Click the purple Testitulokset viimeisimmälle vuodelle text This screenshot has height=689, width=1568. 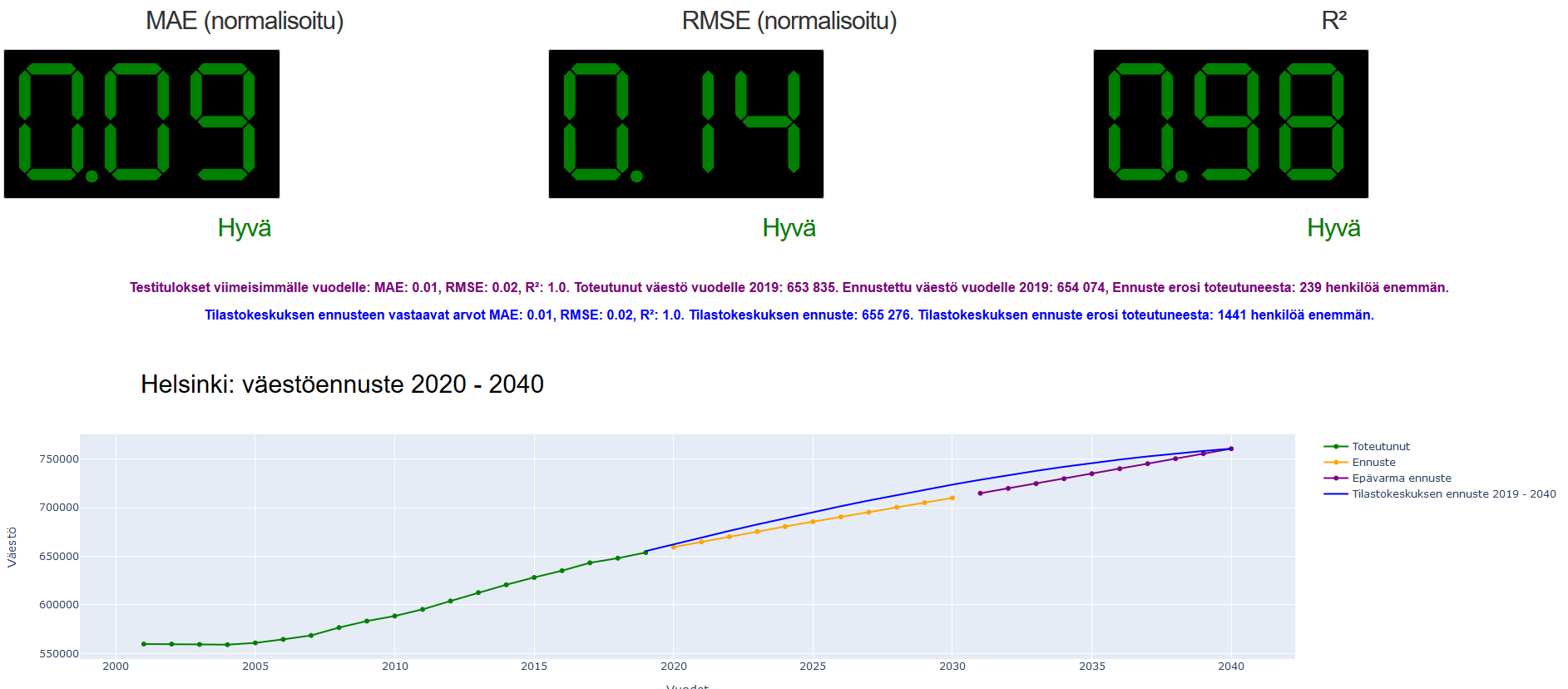789,288
